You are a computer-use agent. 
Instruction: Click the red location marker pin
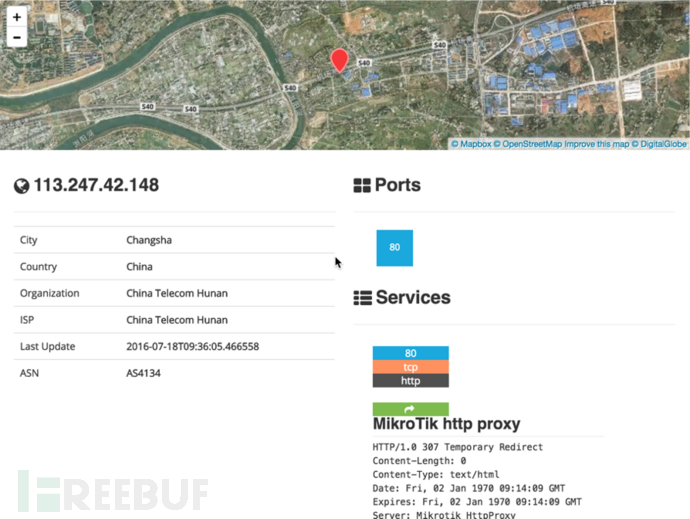pos(340,60)
